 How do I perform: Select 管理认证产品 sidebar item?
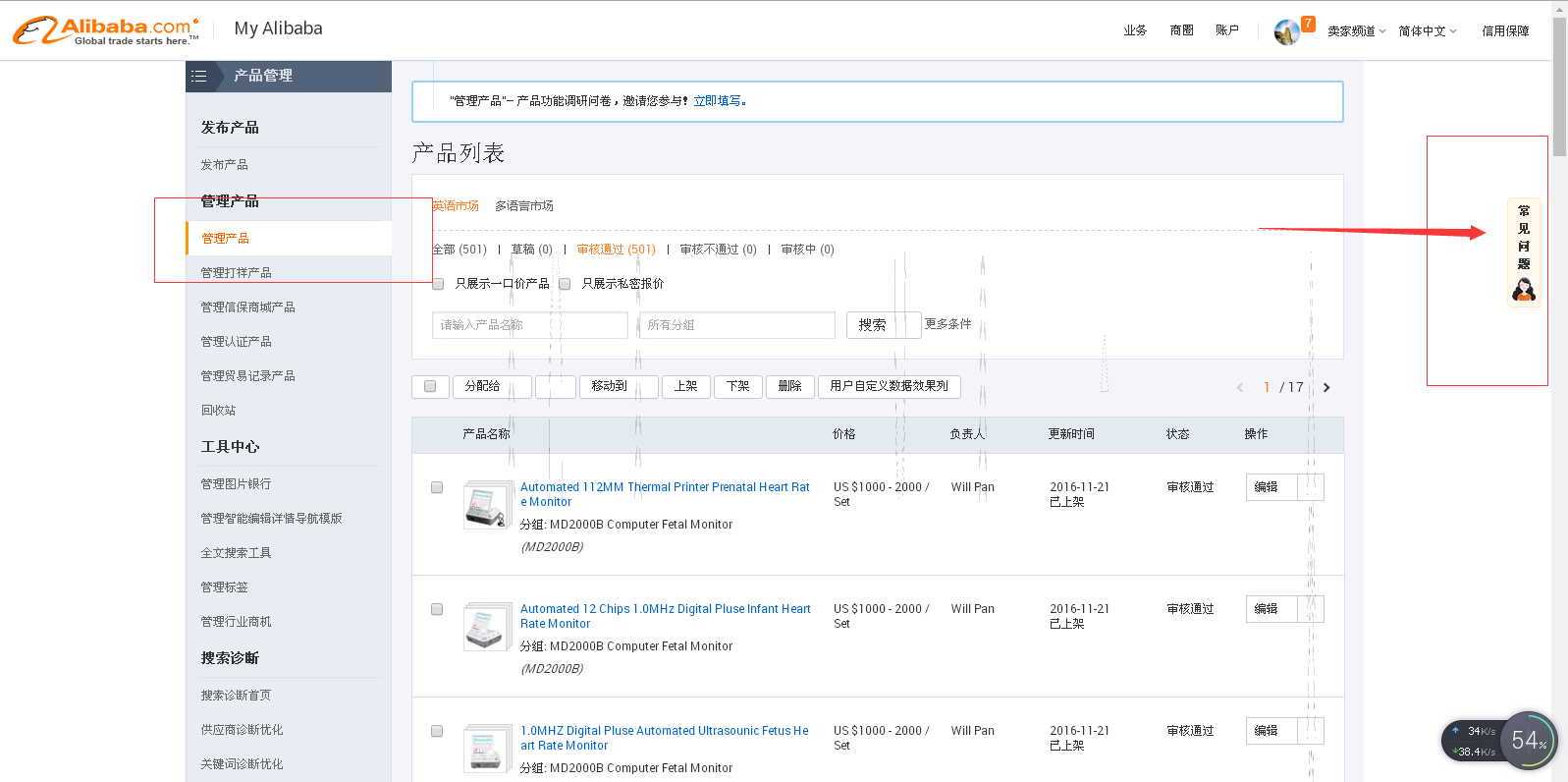[237, 342]
